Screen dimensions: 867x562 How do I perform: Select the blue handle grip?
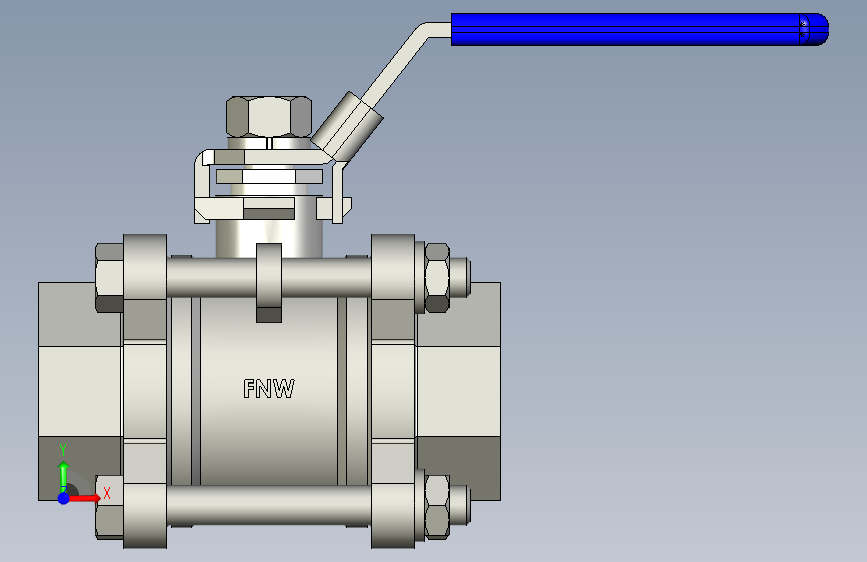pos(640,29)
